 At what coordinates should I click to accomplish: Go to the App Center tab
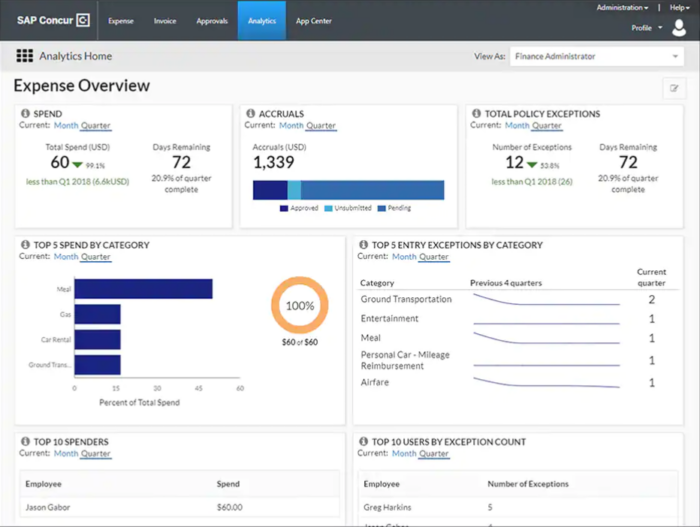[313, 20]
